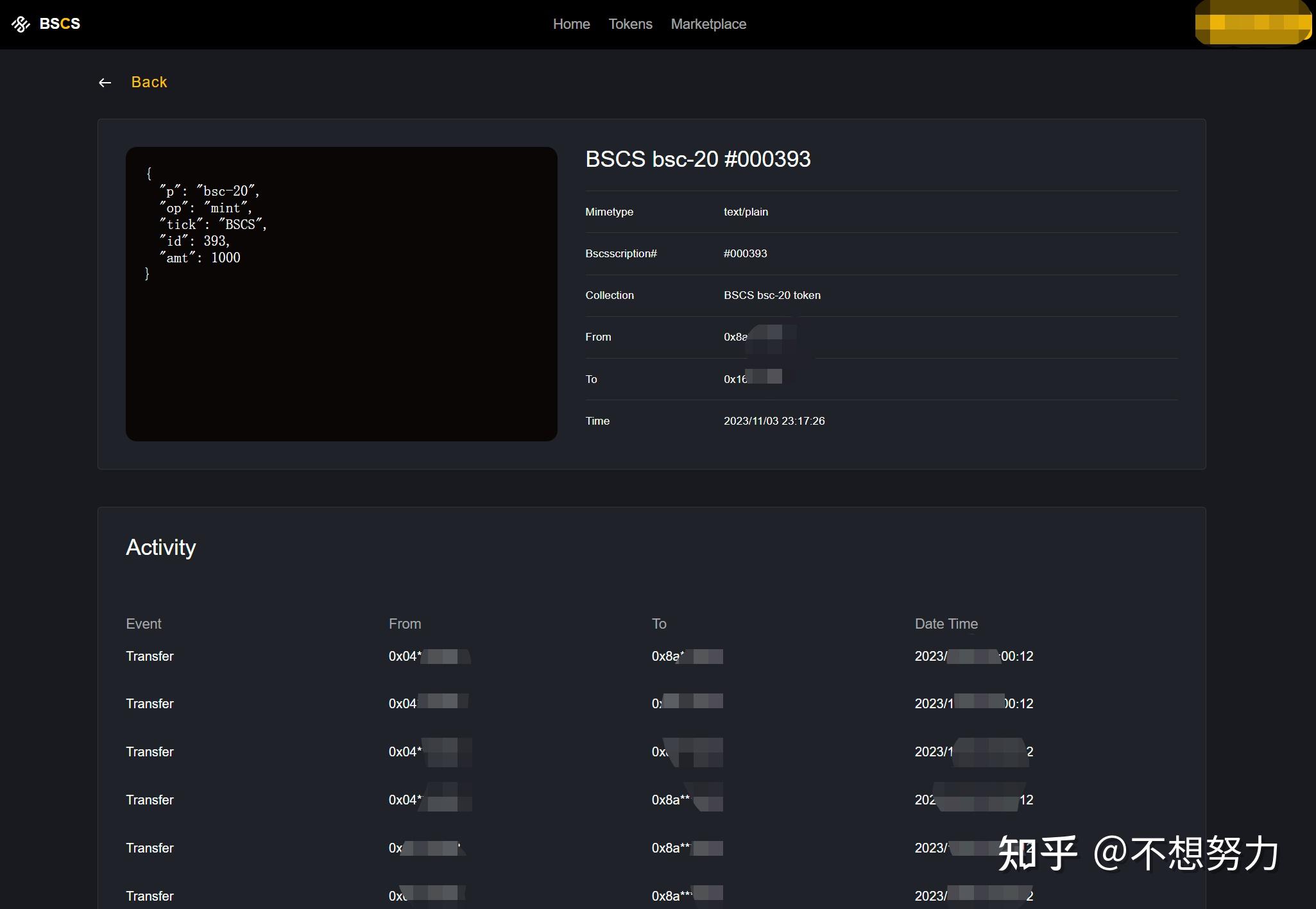The height and width of the screenshot is (909, 1316).
Task: Open the Home menu item
Action: point(571,24)
